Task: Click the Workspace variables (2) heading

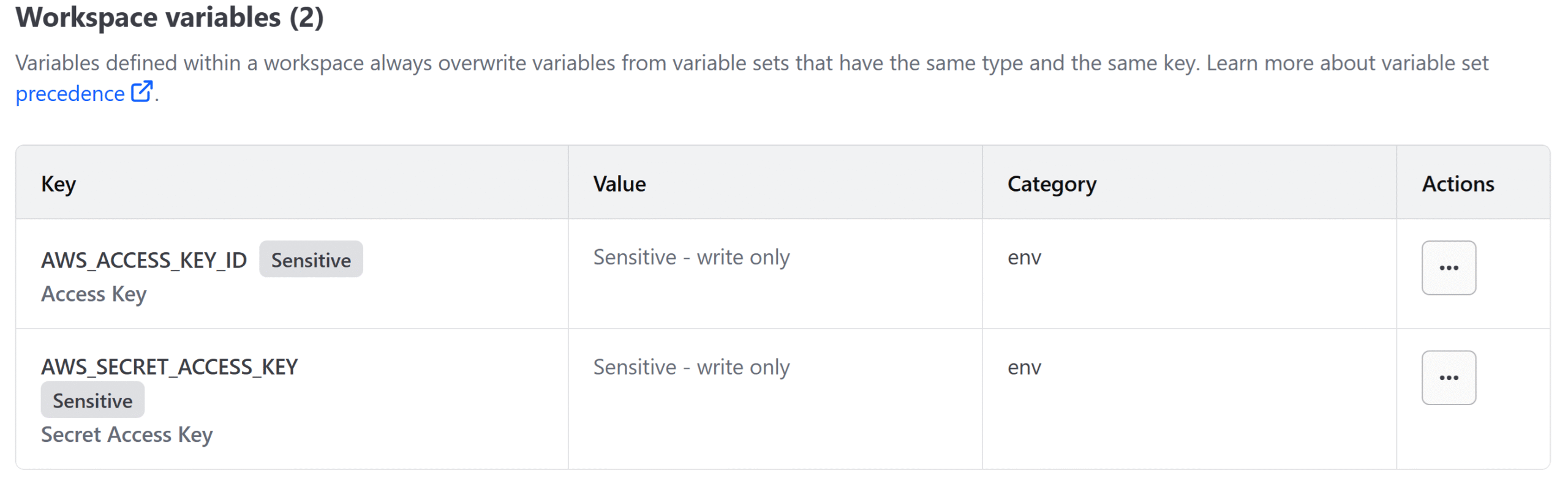Action: pos(170,18)
